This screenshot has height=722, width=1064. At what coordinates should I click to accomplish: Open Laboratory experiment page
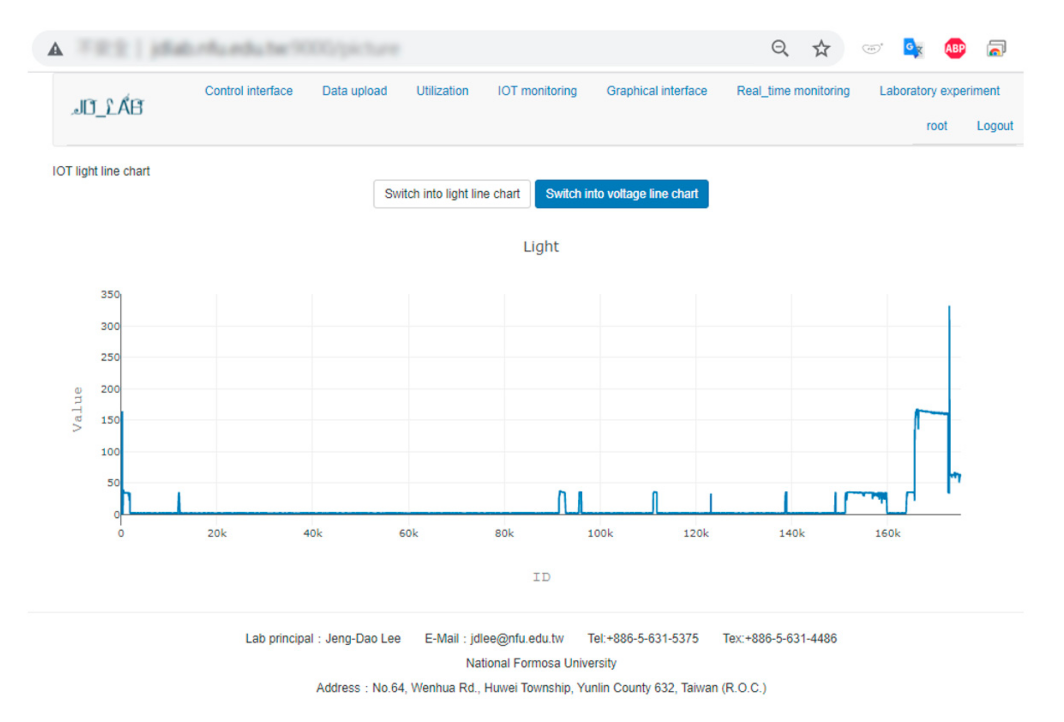[939, 91]
